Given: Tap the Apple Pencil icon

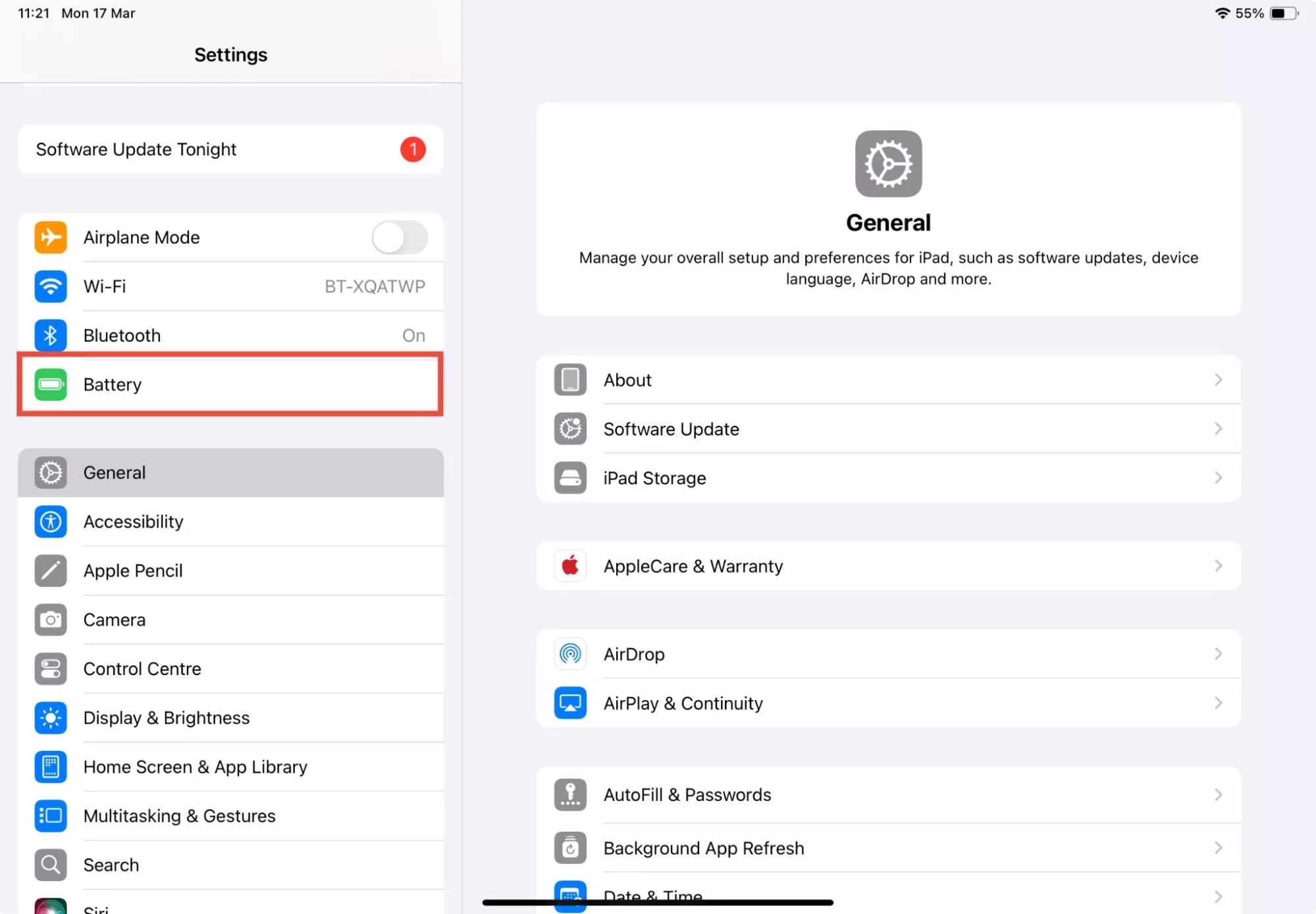Looking at the screenshot, I should (x=51, y=571).
